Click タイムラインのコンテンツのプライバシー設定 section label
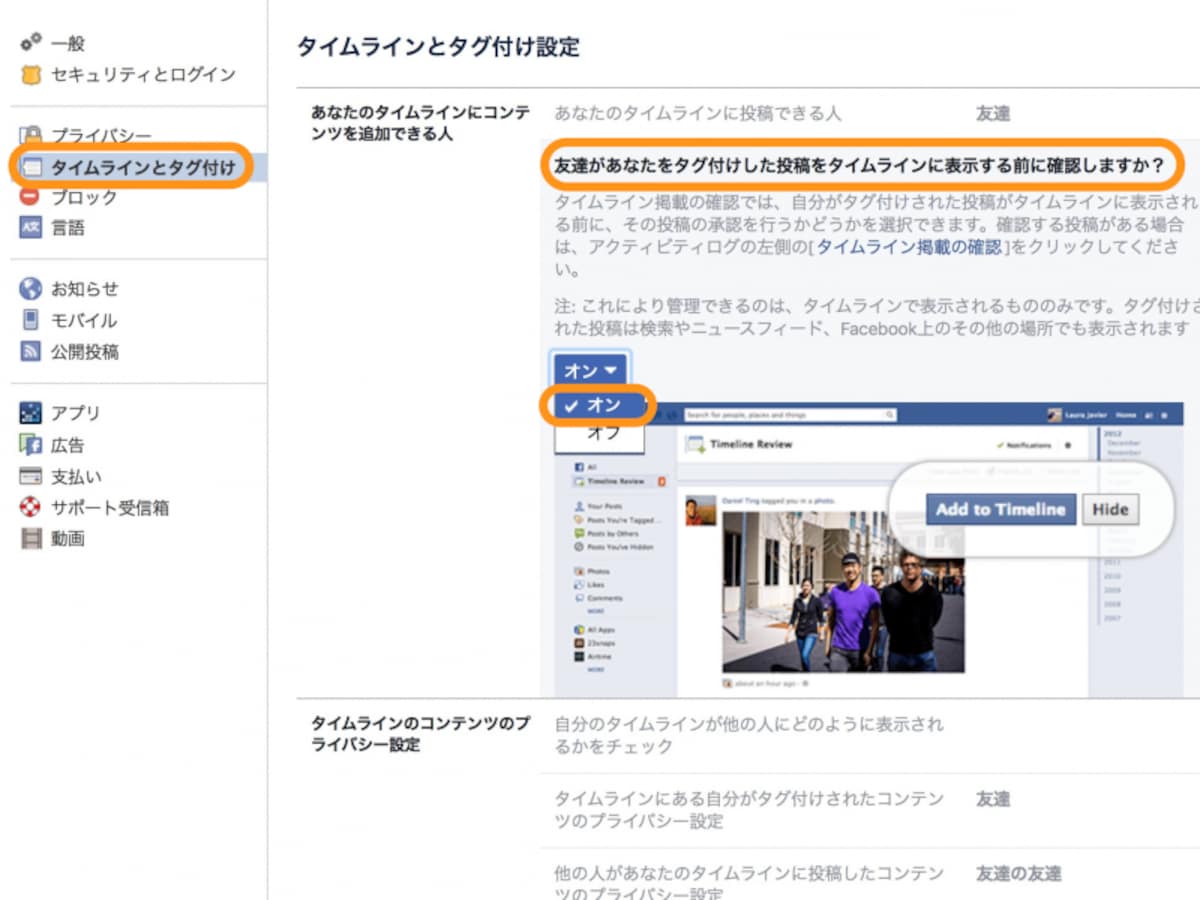The height and width of the screenshot is (900, 1200). pos(419,734)
